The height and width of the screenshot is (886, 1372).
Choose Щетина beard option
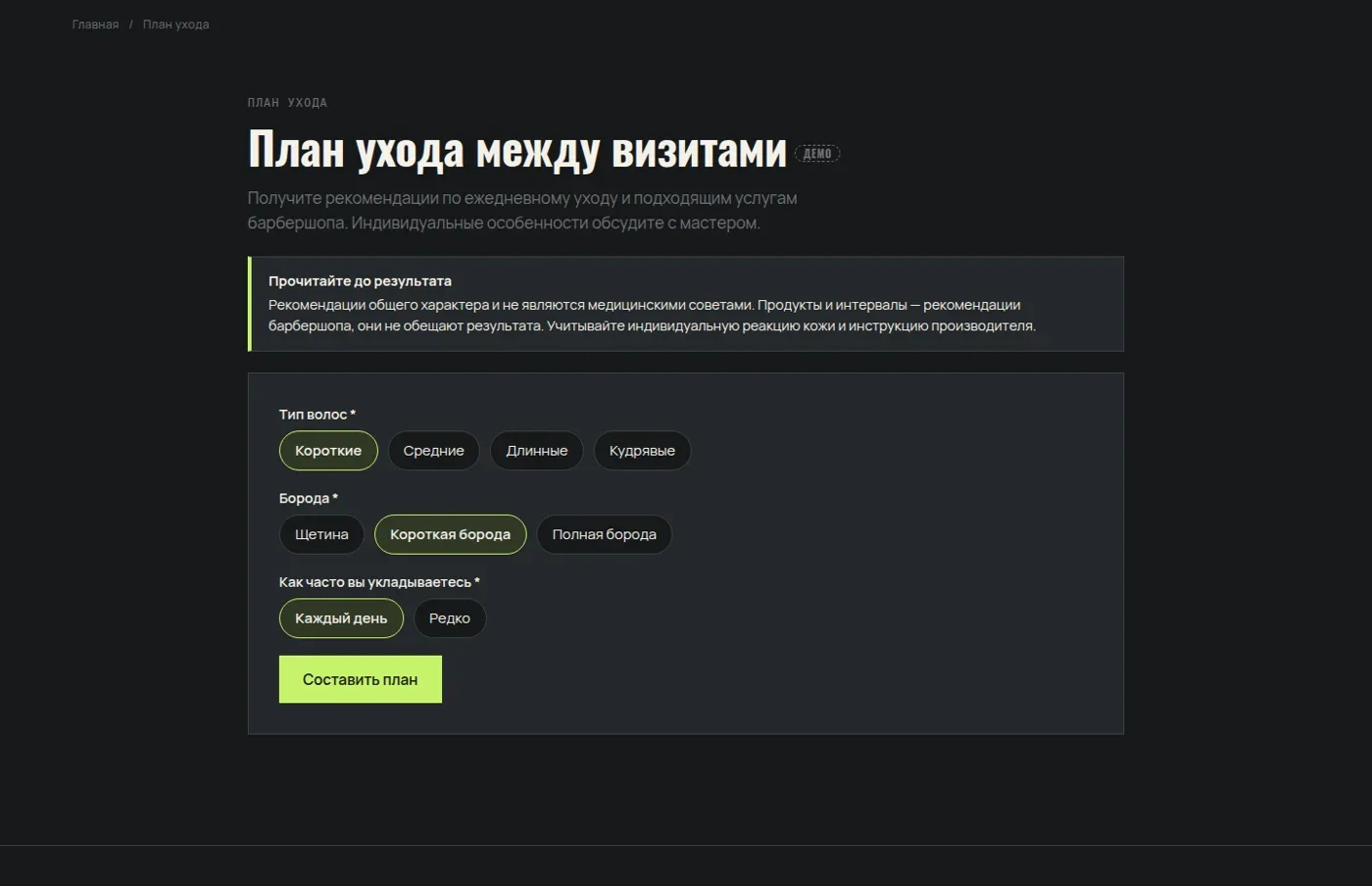(321, 534)
